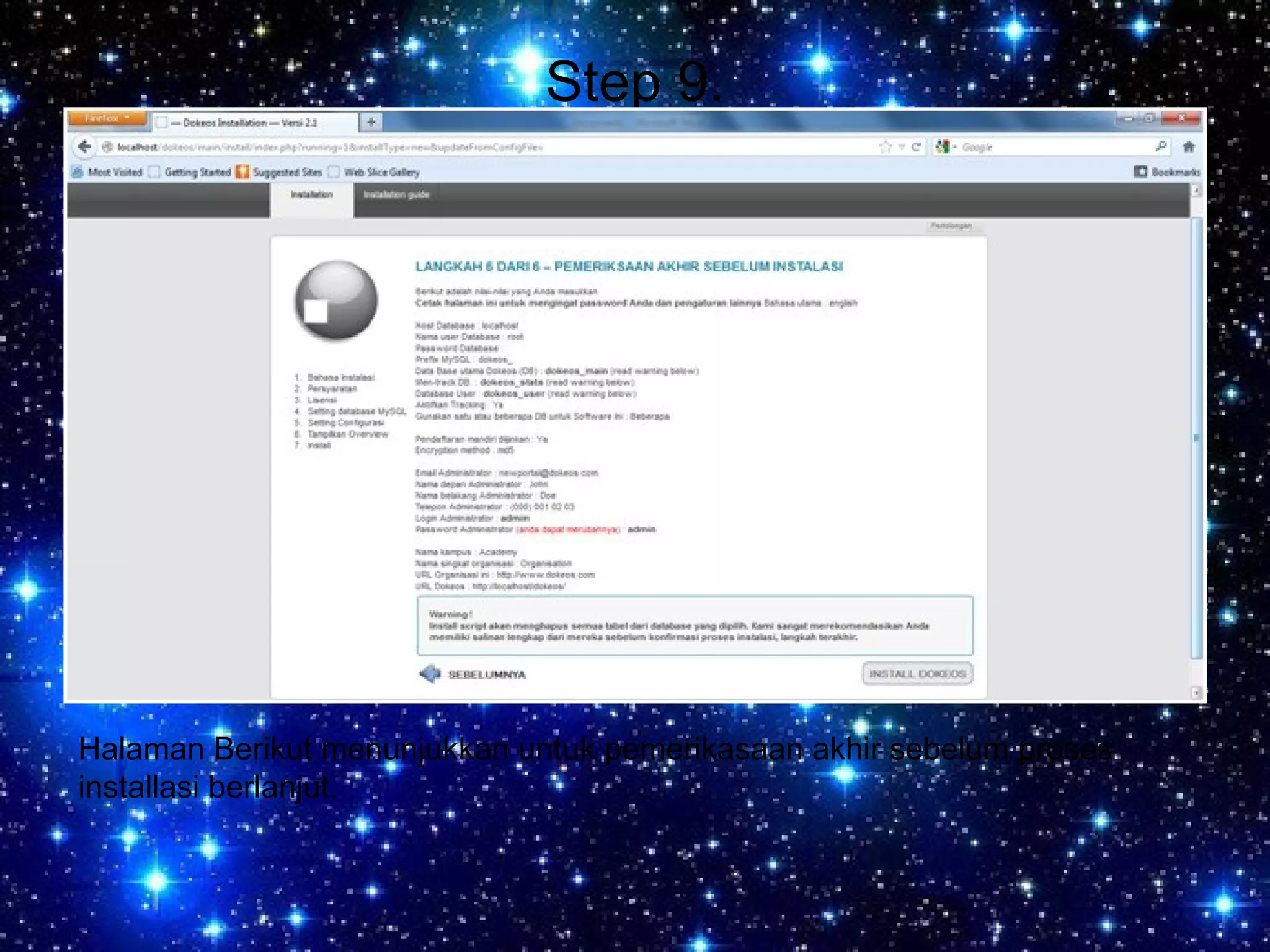The image size is (1270, 952).
Task: Open the address bar history dropdown arrow
Action: [x=902, y=147]
